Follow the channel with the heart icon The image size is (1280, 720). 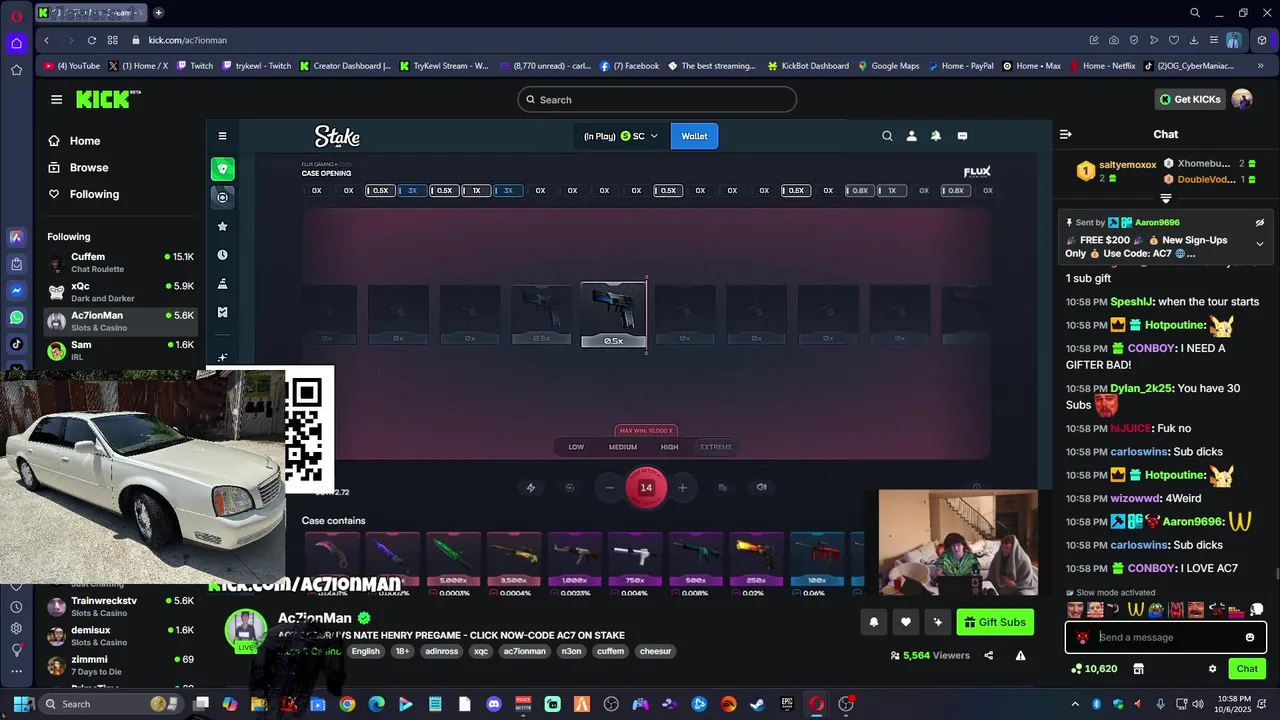(905, 622)
